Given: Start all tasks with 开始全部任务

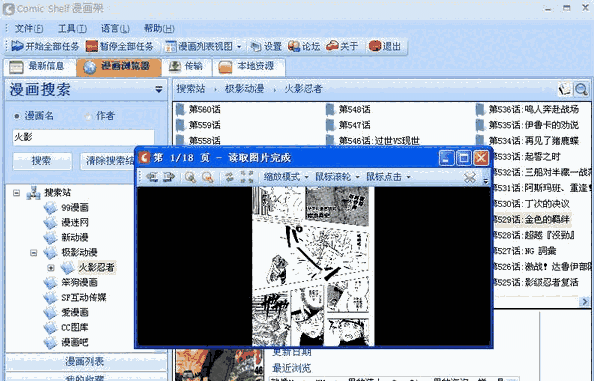Looking at the screenshot, I should point(45,47).
